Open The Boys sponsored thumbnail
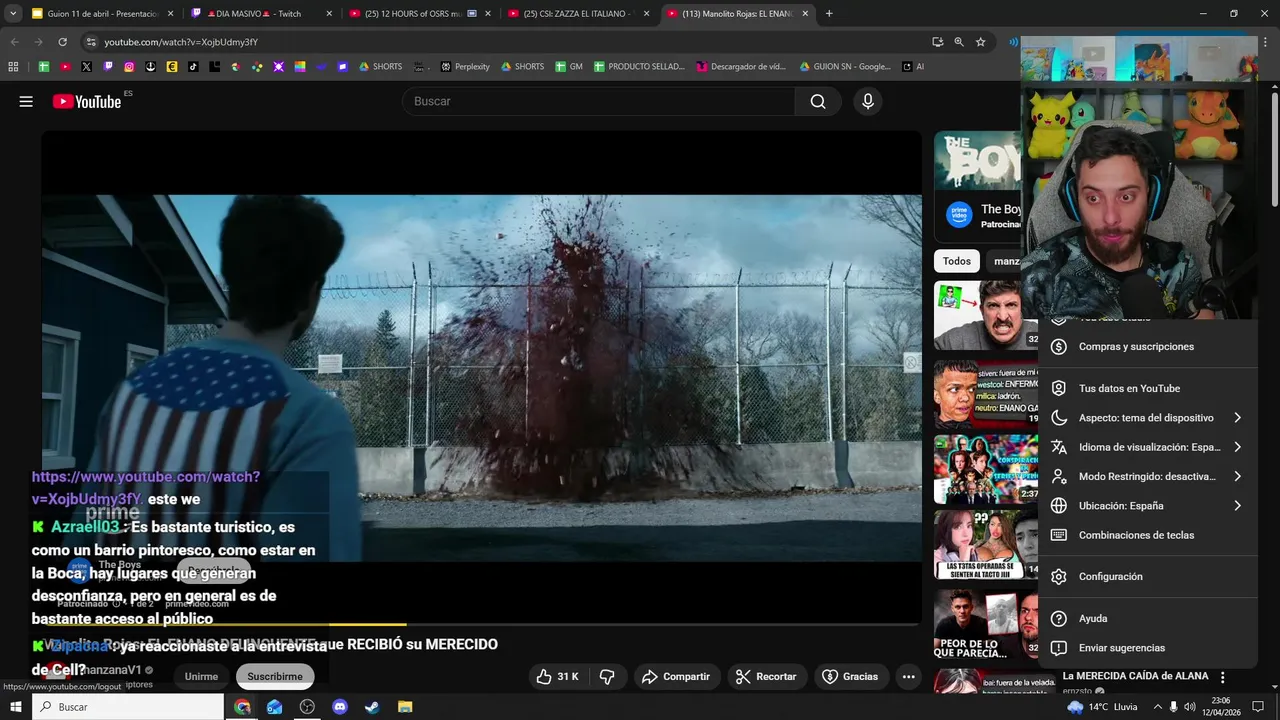The height and width of the screenshot is (720, 1280). click(x=978, y=160)
